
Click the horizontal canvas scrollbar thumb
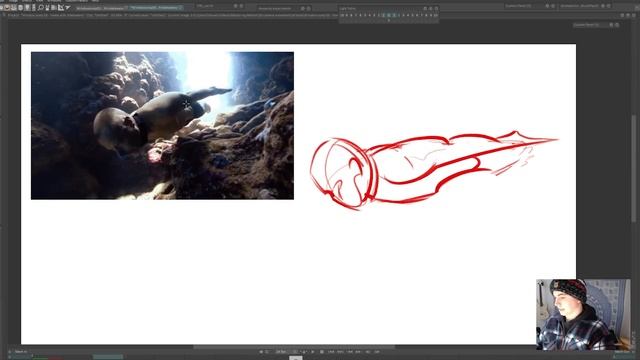[294, 347]
